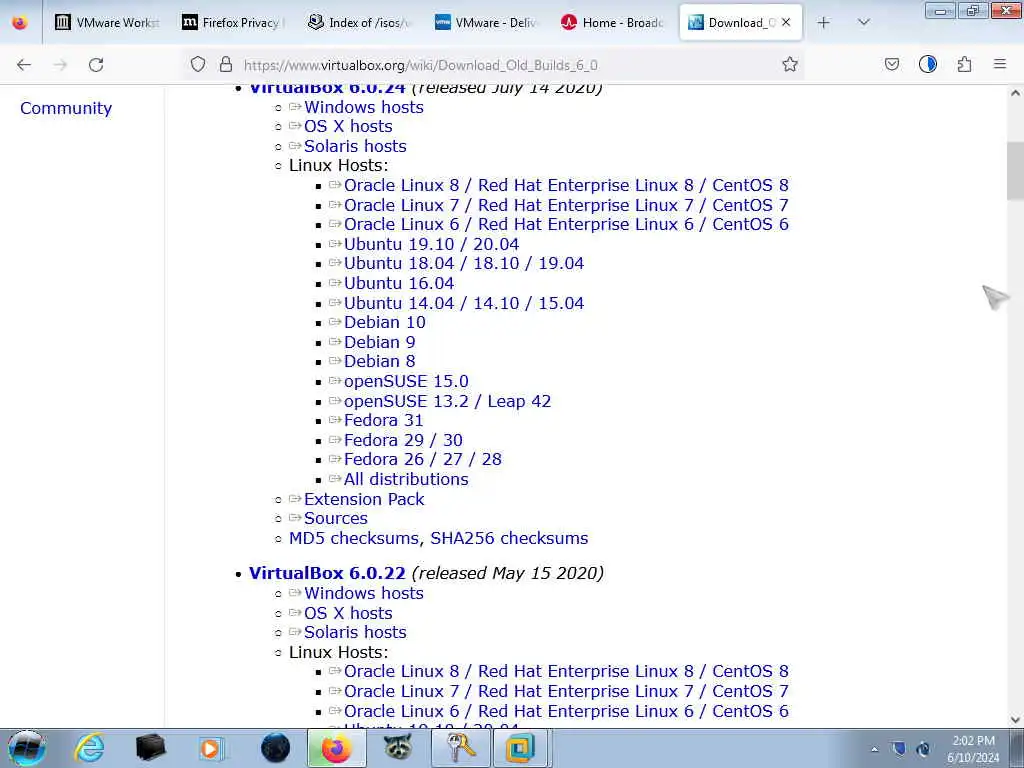1024x768 pixels.
Task: Click the Ubuntu 16.04 link
Action: coord(399,283)
